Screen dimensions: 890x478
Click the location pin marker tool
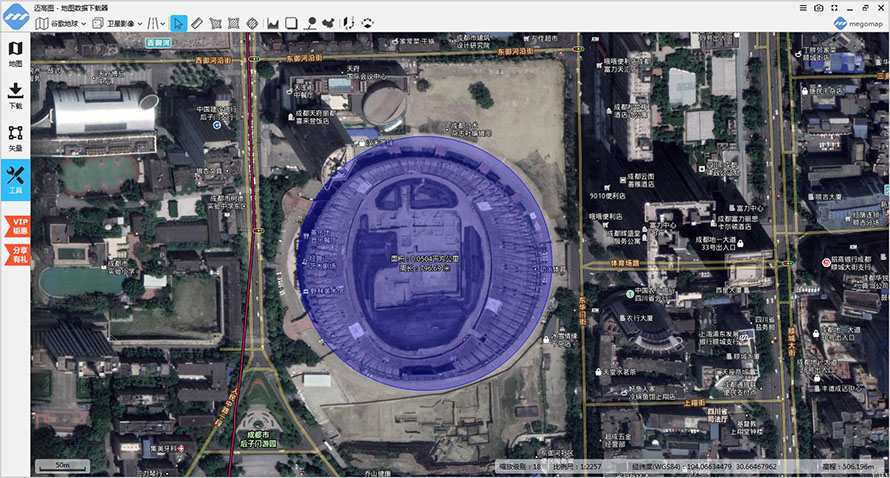[x=310, y=23]
